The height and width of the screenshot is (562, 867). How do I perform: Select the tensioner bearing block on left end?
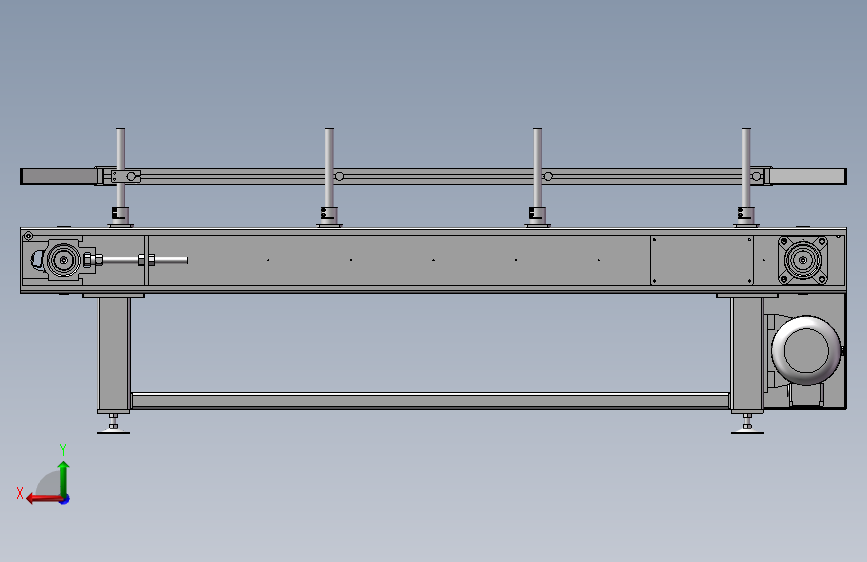(62, 260)
